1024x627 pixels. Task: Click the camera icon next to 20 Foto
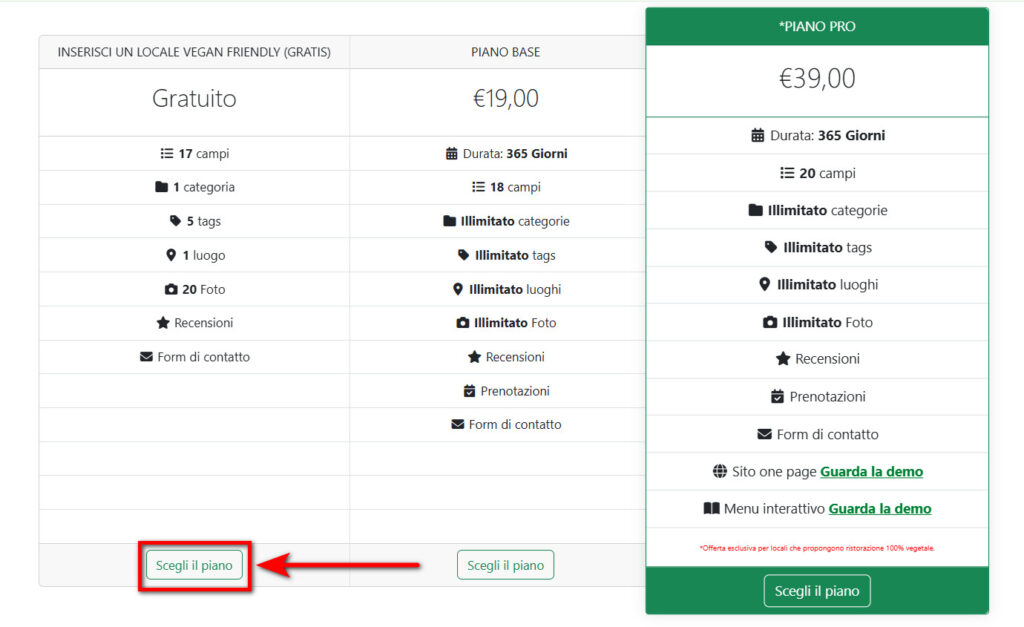pos(171,289)
